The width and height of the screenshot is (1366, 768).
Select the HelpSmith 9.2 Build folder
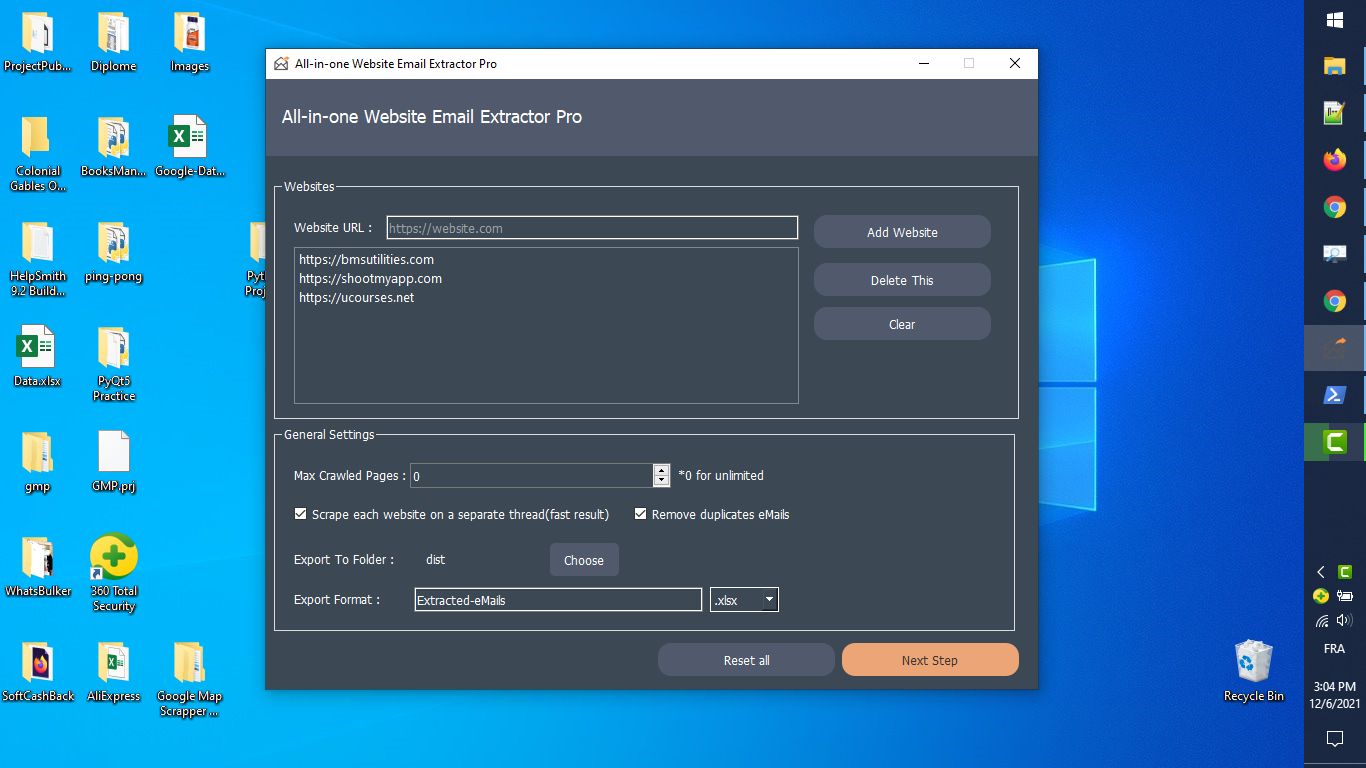38,259
